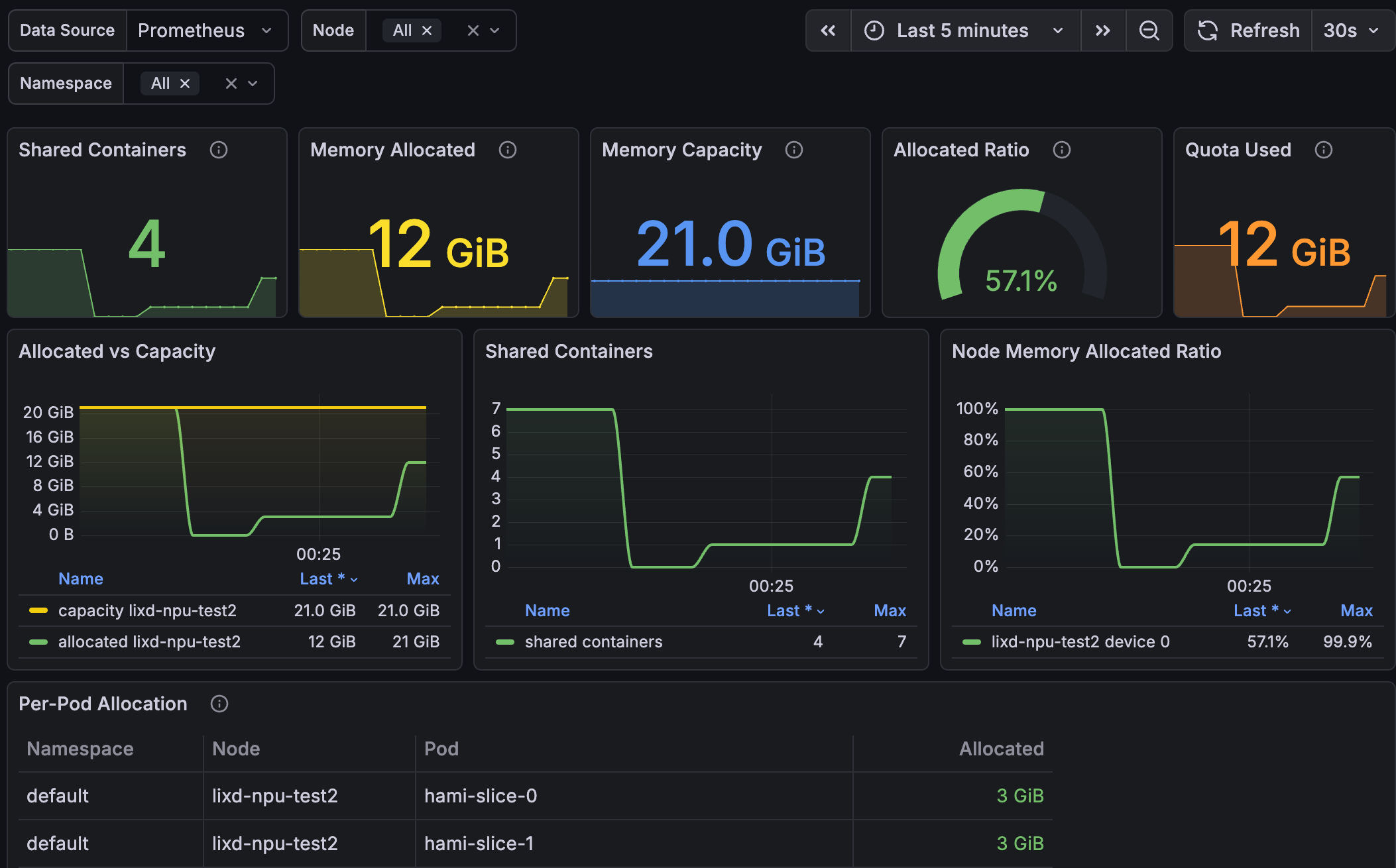Image resolution: width=1396 pixels, height=868 pixels.
Task: Click the clock icon in time picker
Action: tap(874, 30)
